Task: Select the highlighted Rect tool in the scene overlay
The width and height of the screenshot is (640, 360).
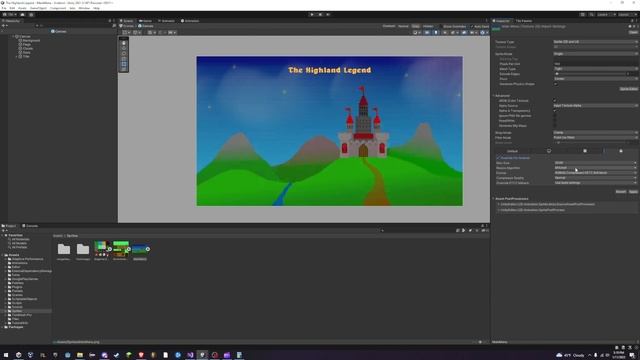Action: pyautogui.click(x=124, y=64)
